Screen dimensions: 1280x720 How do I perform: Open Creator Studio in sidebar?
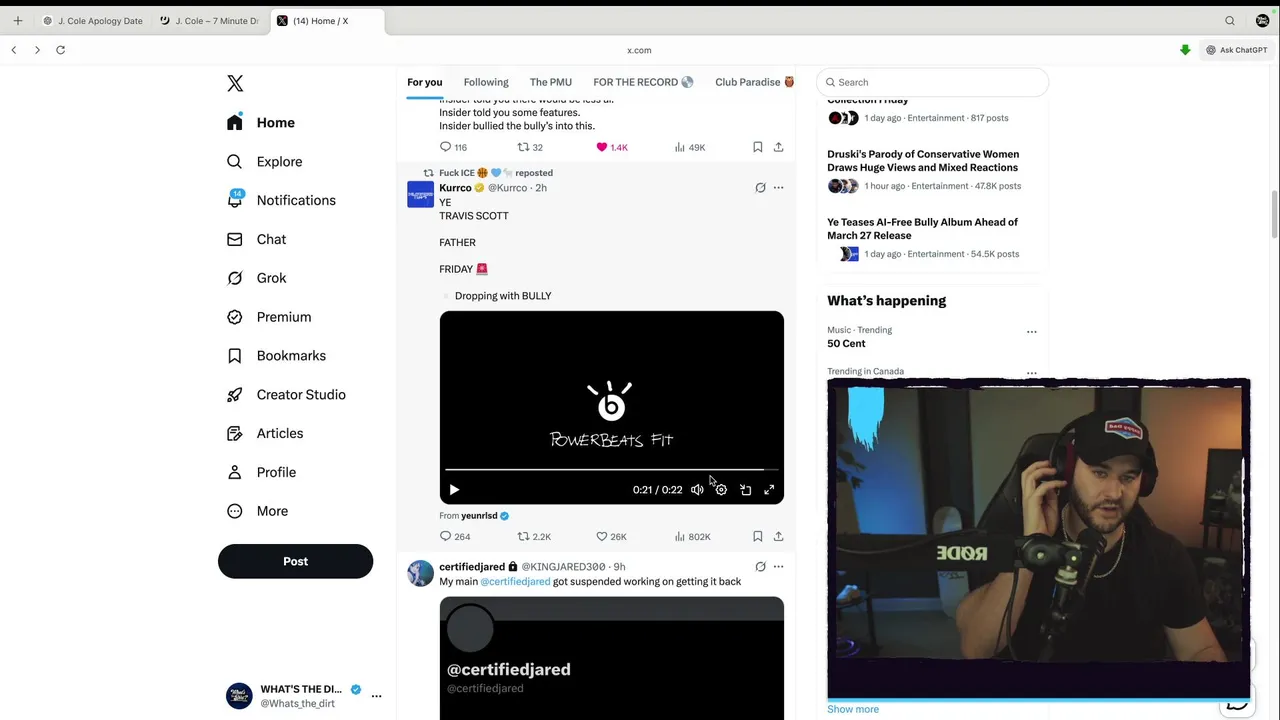pos(286,395)
